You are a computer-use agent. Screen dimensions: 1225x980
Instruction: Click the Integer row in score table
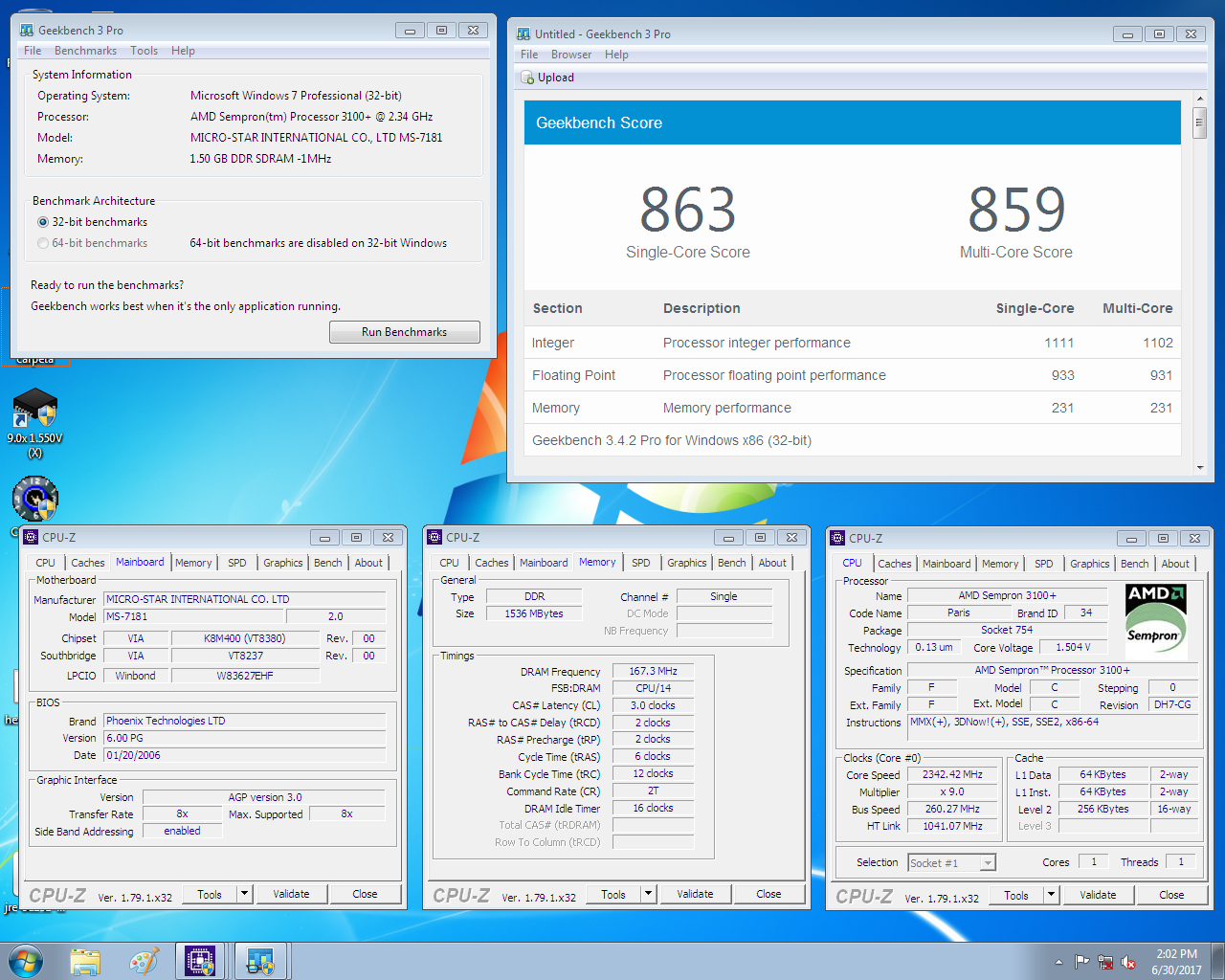tap(852, 343)
